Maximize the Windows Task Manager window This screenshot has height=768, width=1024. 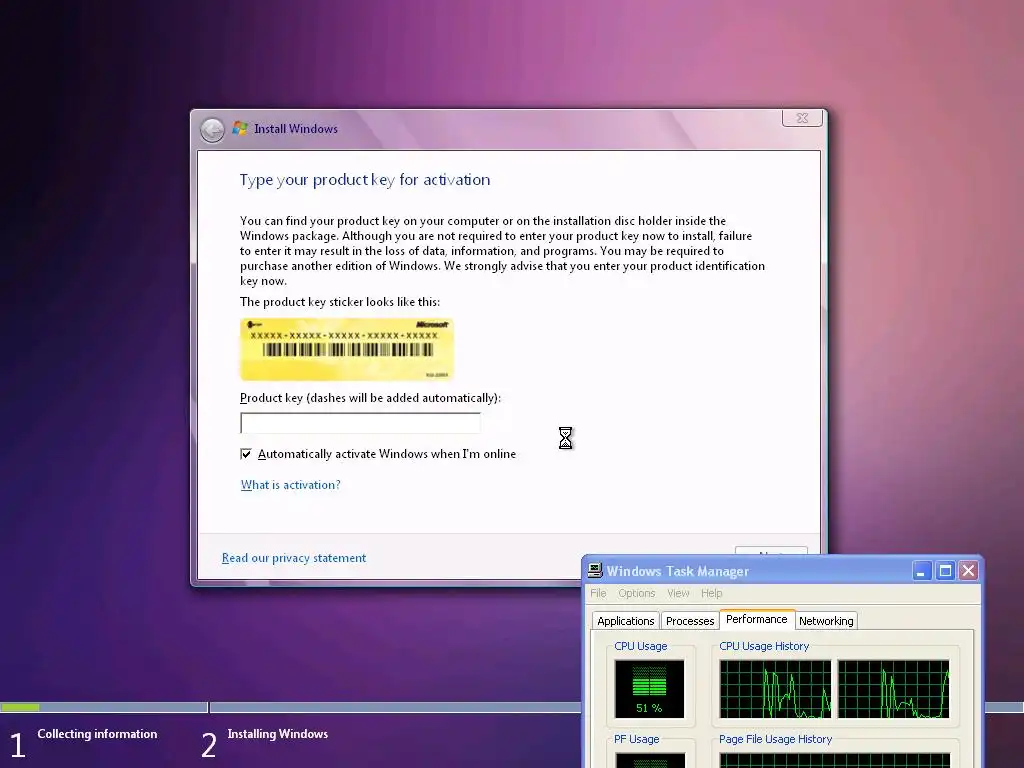point(945,571)
